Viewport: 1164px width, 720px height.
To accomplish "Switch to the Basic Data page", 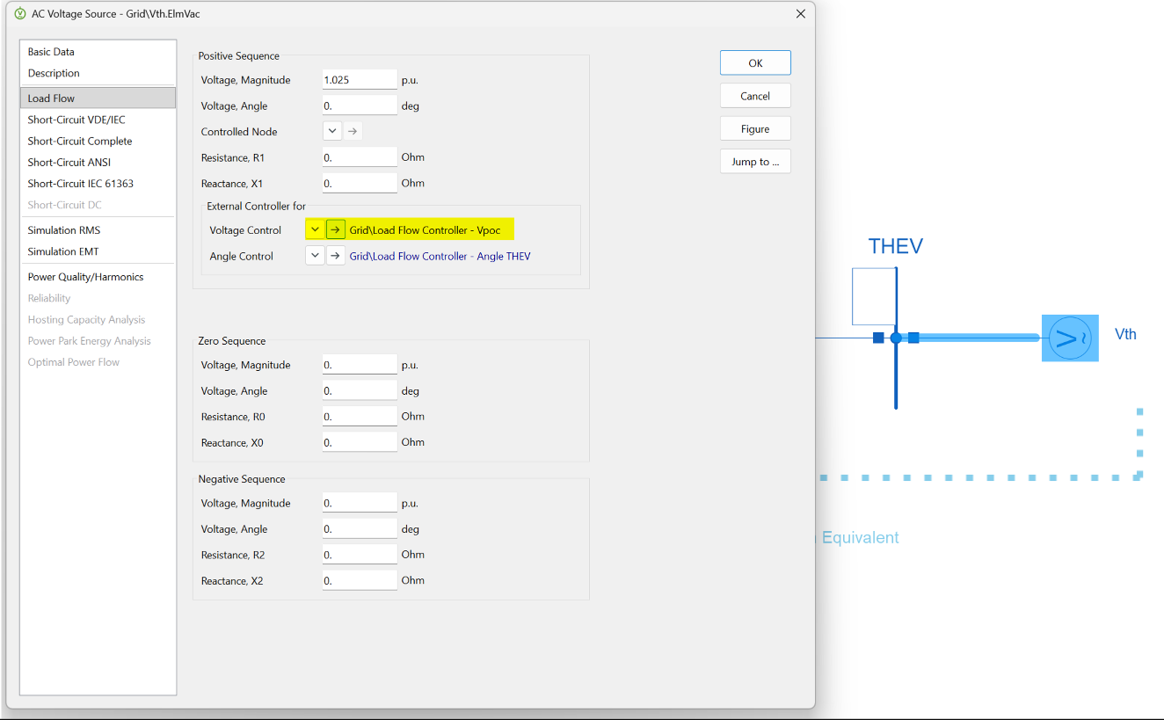I will tap(51, 52).
